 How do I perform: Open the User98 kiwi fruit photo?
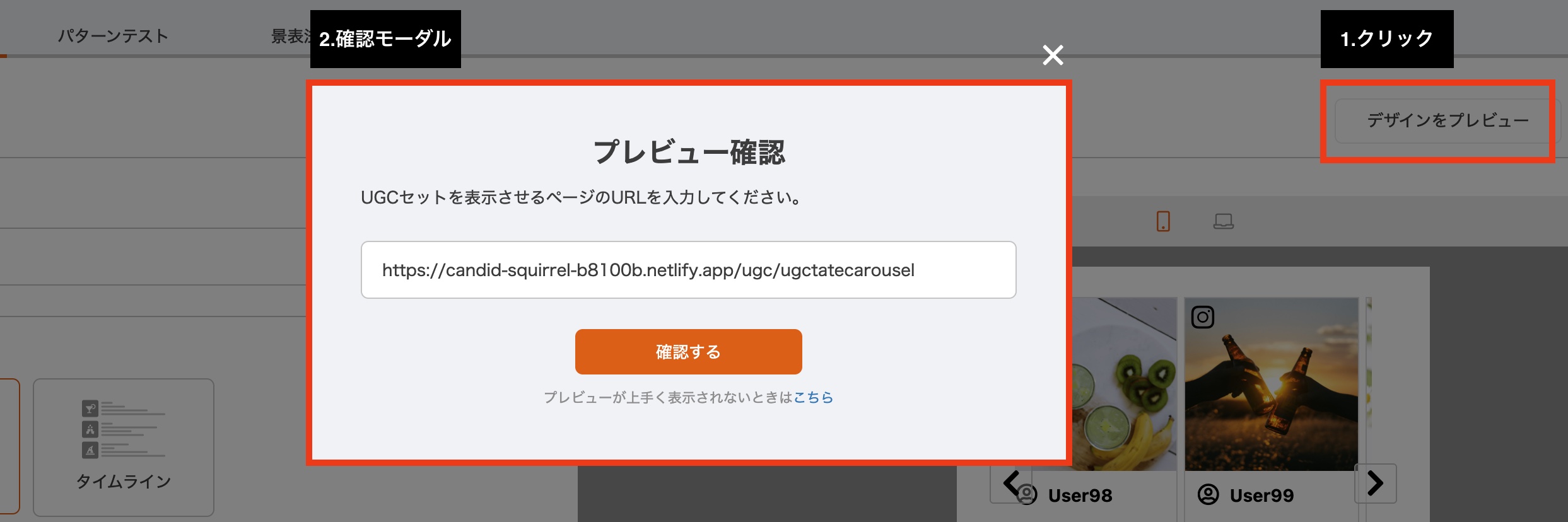click(x=1125, y=385)
